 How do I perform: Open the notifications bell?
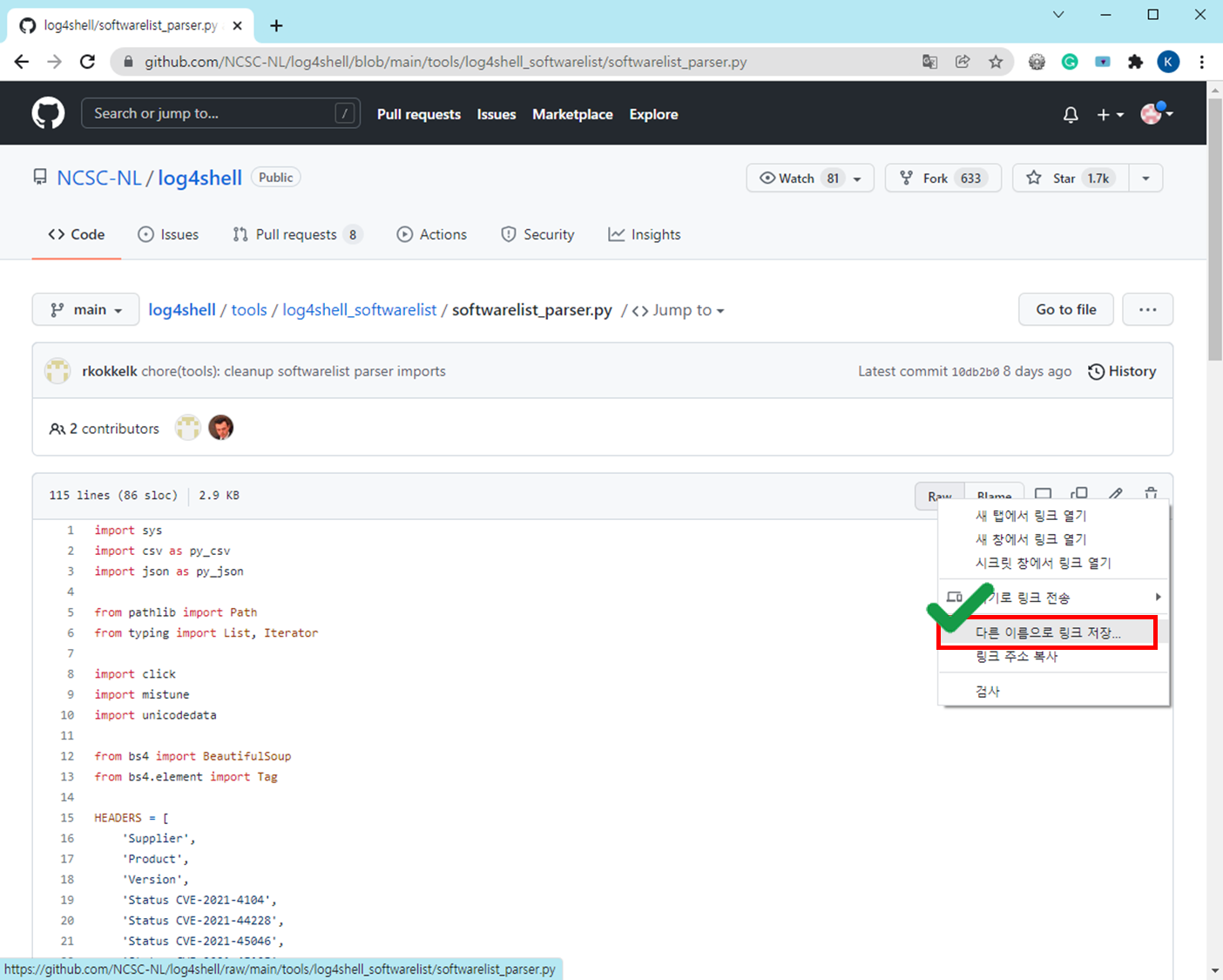click(x=1071, y=114)
